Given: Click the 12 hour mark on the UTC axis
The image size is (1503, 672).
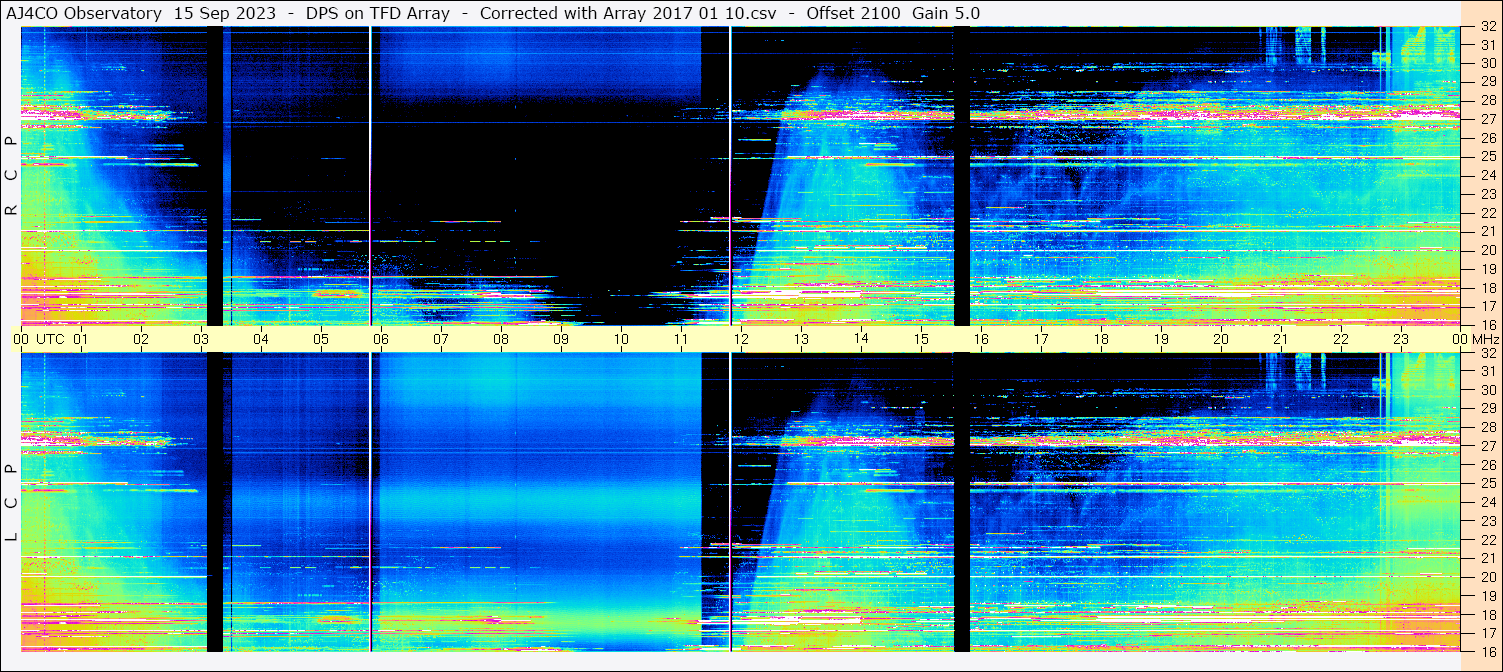Looking at the screenshot, I should 741,339.
